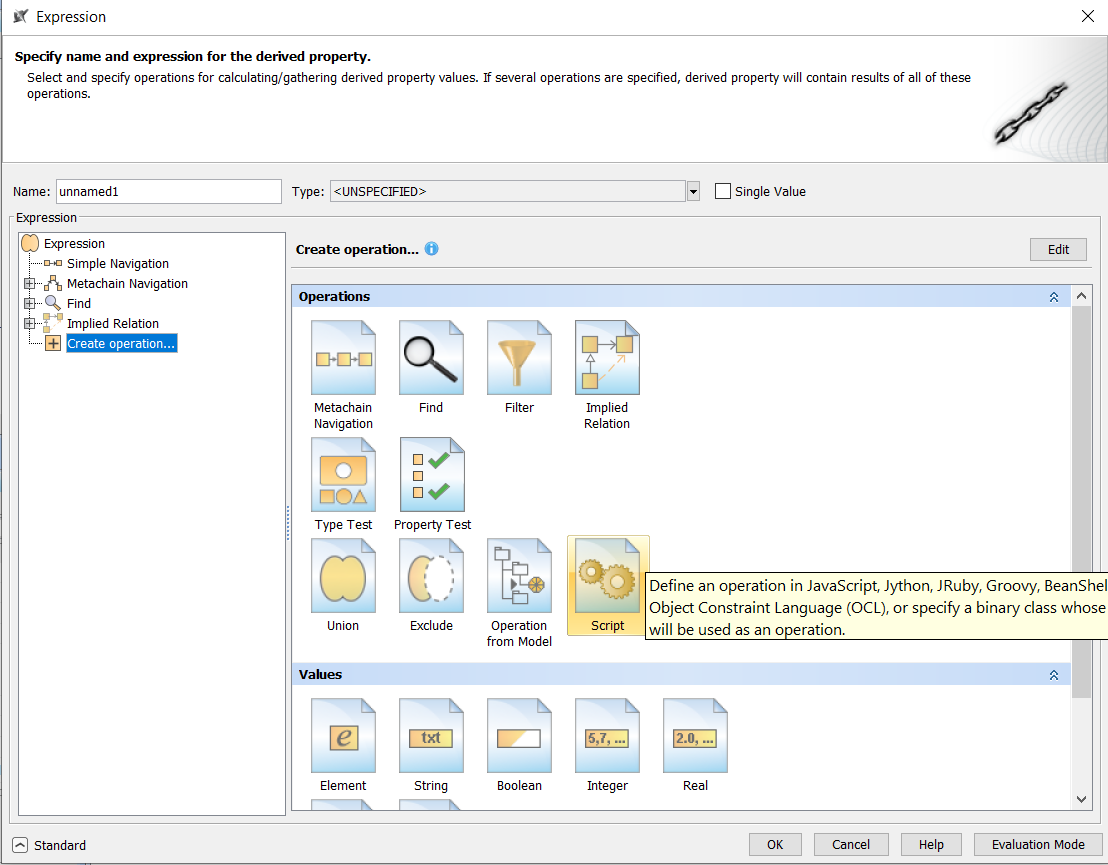Select the Find operation icon
The height and width of the screenshot is (865, 1108).
431,357
